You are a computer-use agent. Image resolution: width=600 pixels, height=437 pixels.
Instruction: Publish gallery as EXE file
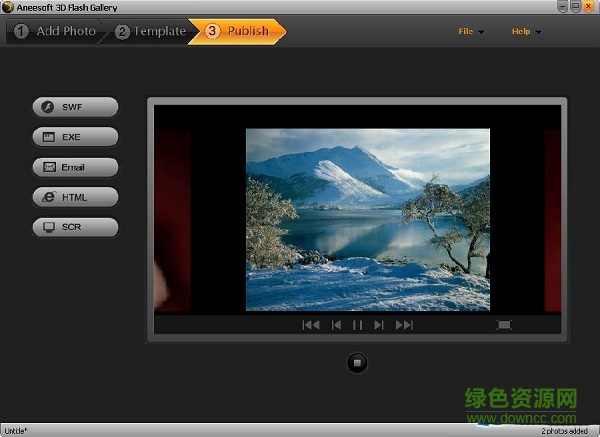click(75, 137)
